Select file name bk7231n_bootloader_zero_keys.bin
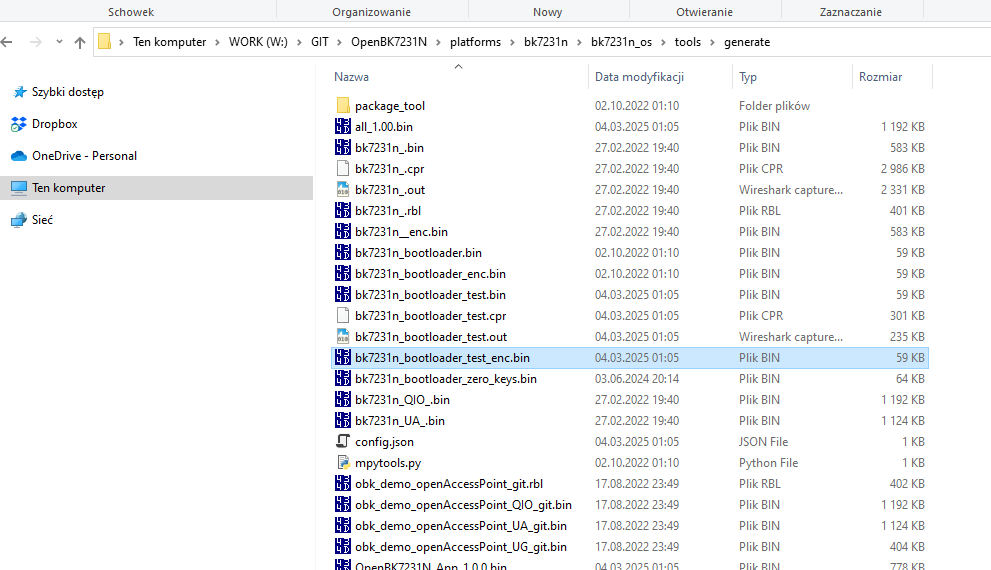 [x=446, y=379]
